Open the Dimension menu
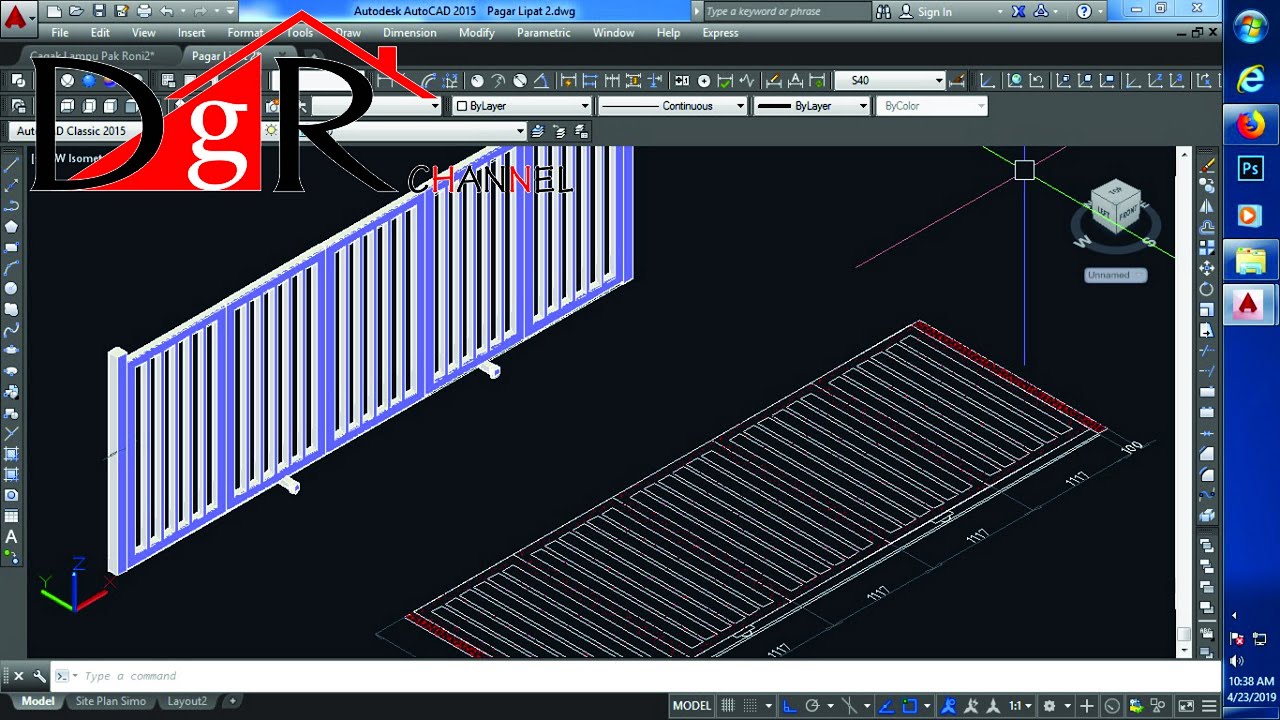The image size is (1280, 720). [409, 33]
